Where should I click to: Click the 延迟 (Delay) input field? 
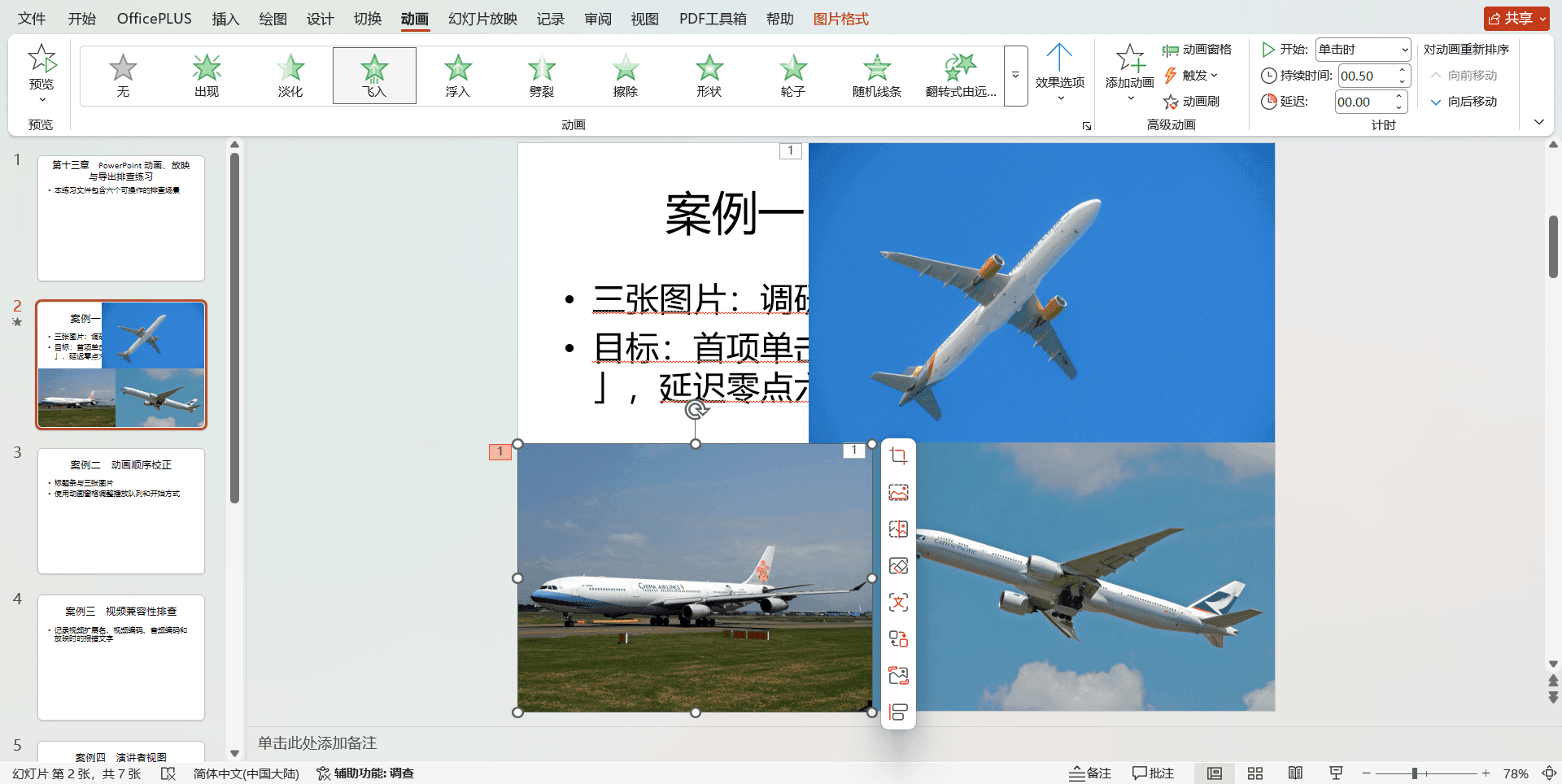click(x=1370, y=102)
